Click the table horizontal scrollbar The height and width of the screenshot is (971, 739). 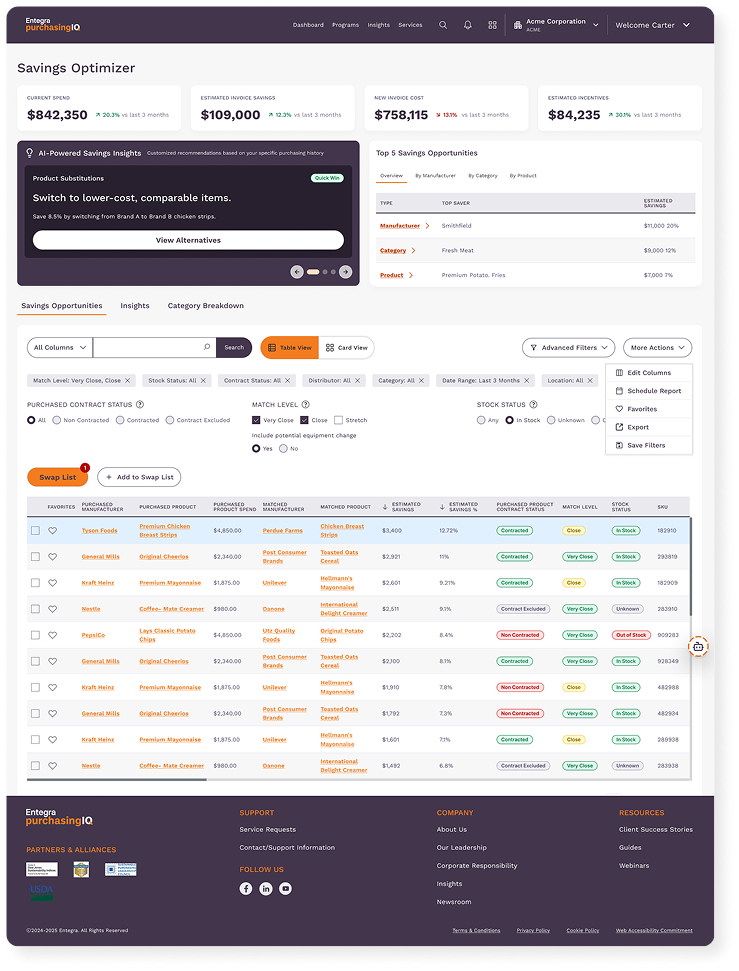(x=116, y=780)
